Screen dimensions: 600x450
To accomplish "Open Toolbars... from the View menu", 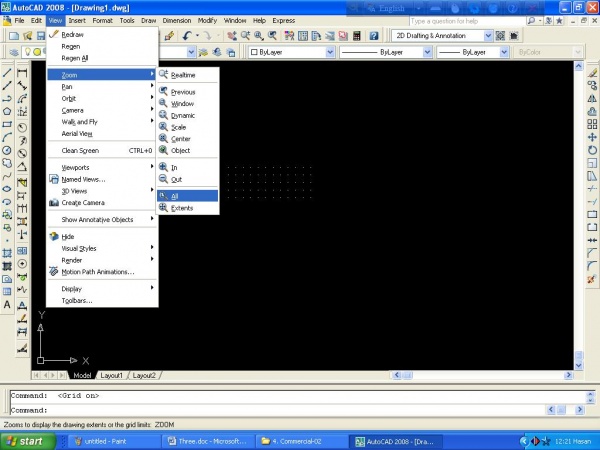I will coord(77,300).
